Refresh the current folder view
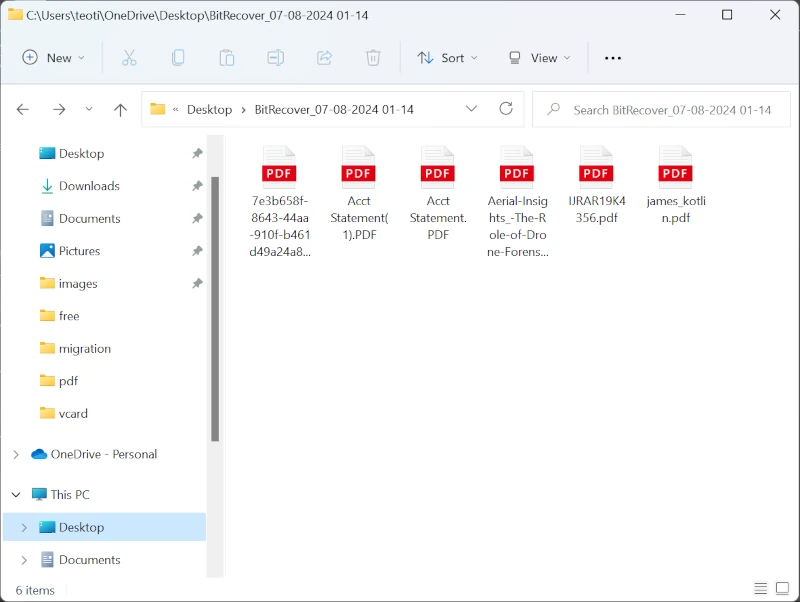Screen dimensions: 800x602 506,109
